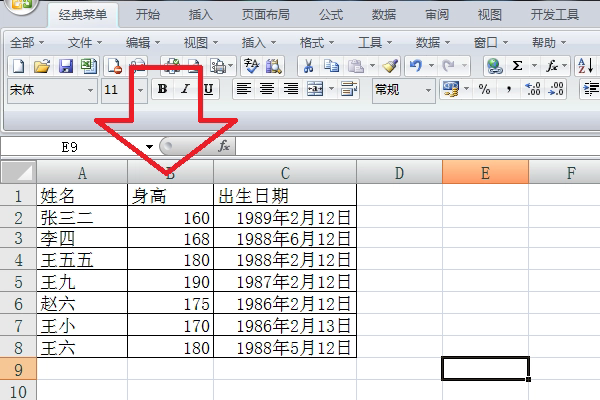This screenshot has width=600, height=400.
Task: Insert a hyperlink with globe icon
Action: [x=494, y=66]
